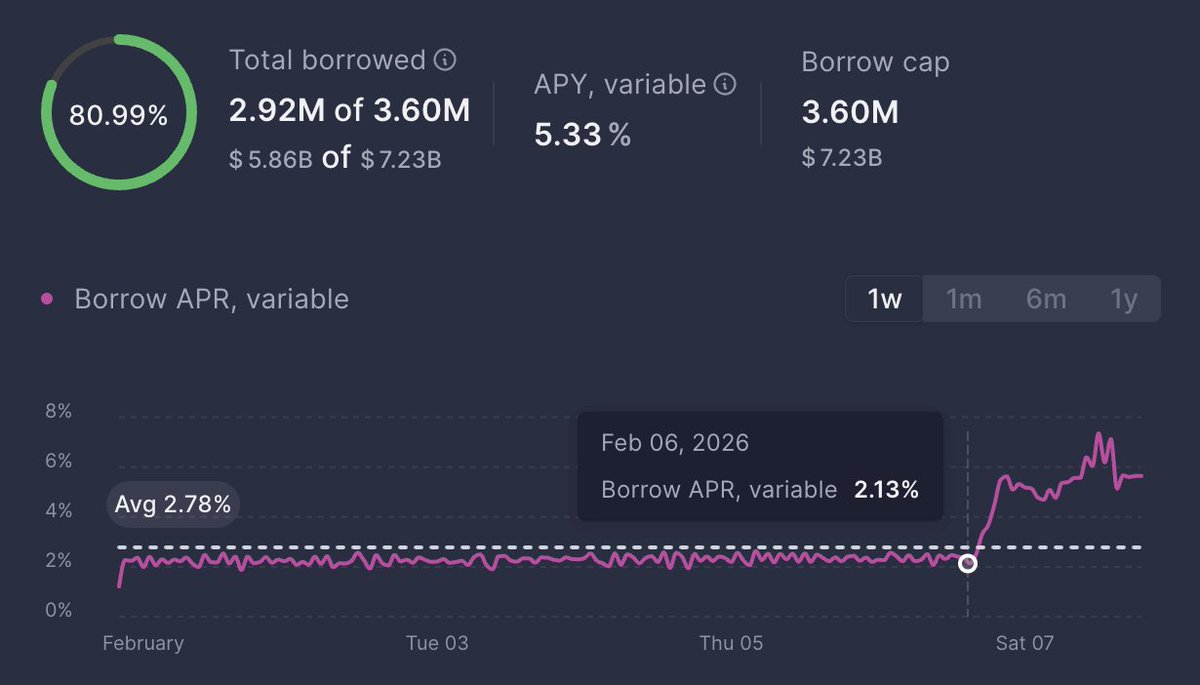The width and height of the screenshot is (1200, 685).
Task: Click the white chart data point marker
Action: click(967, 563)
